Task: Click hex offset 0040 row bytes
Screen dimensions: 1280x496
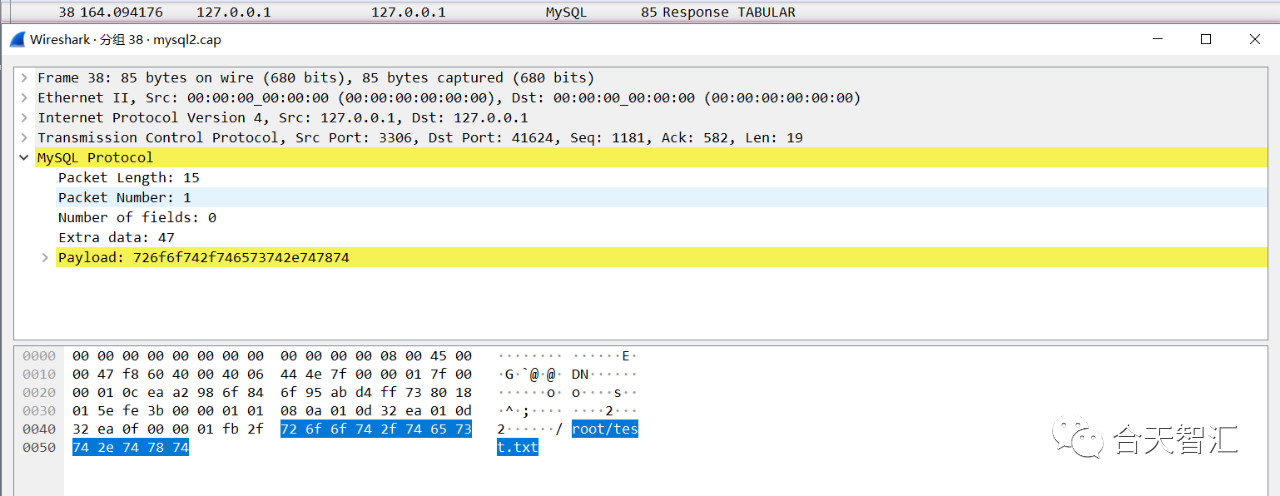Action: 272,429
